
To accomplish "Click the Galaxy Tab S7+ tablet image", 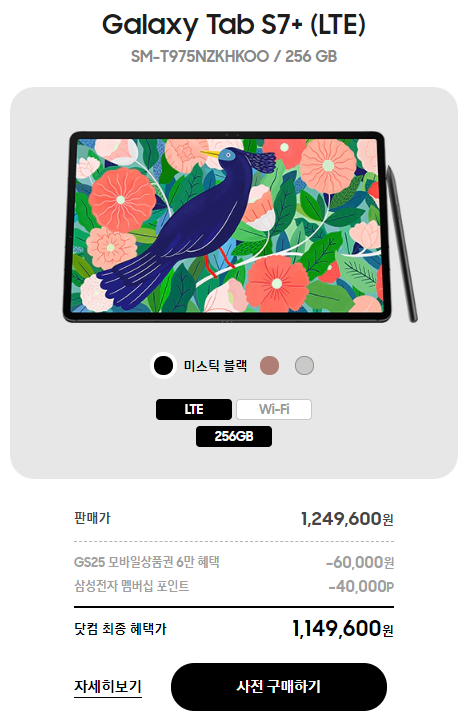I will (x=225, y=227).
